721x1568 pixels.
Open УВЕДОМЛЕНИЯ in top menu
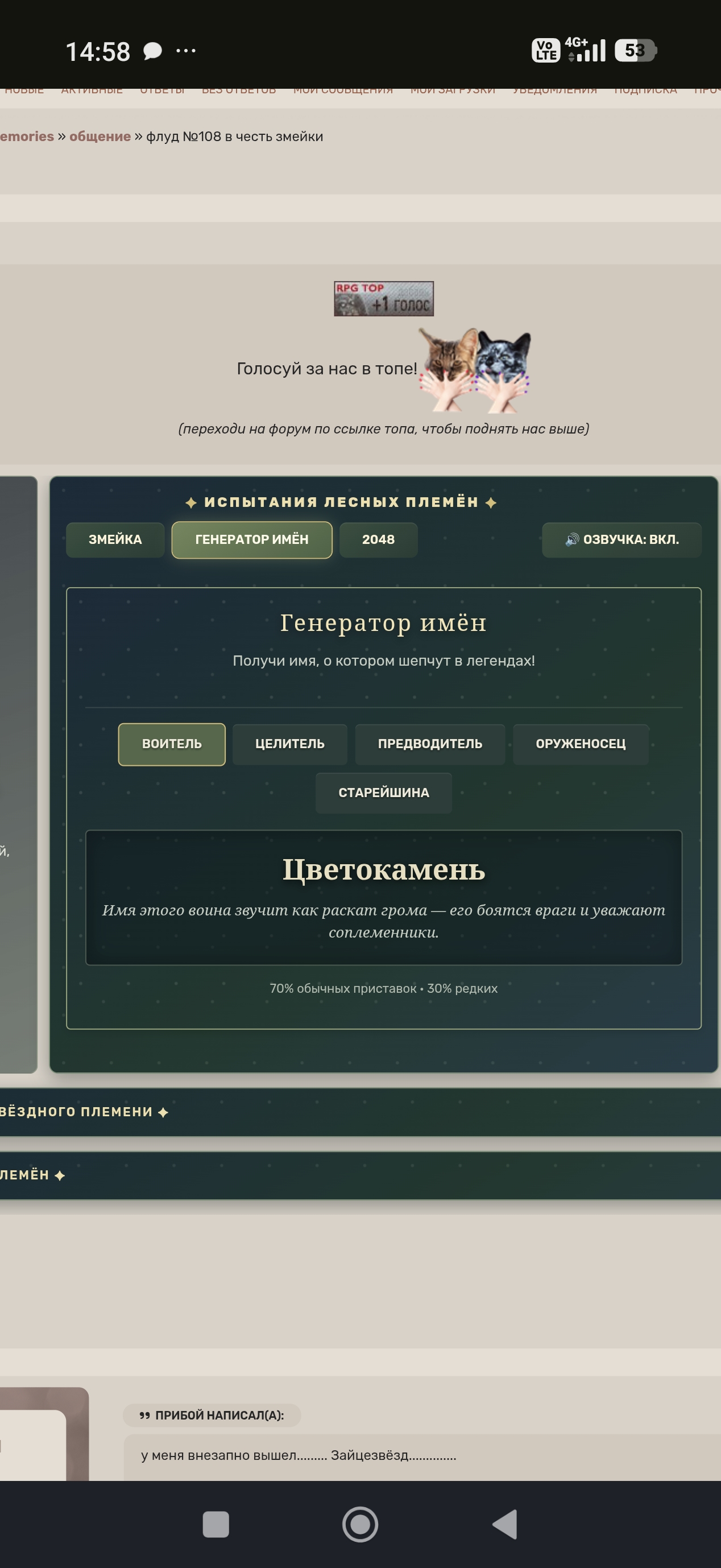[x=555, y=90]
